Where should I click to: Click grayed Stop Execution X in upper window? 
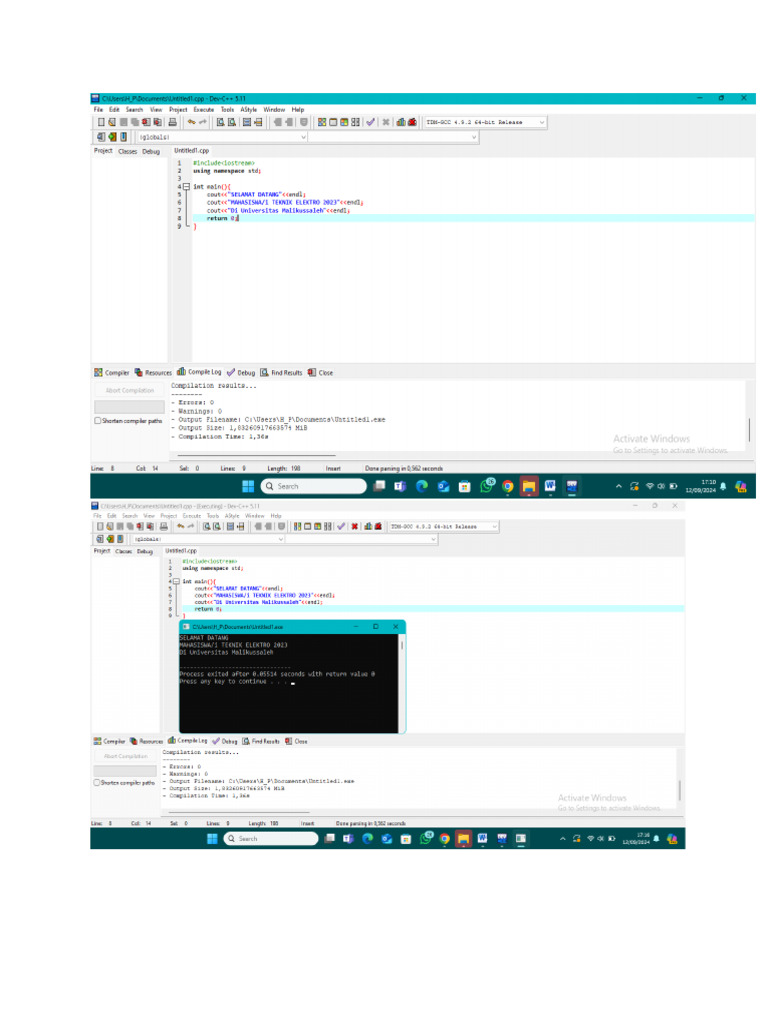point(385,122)
